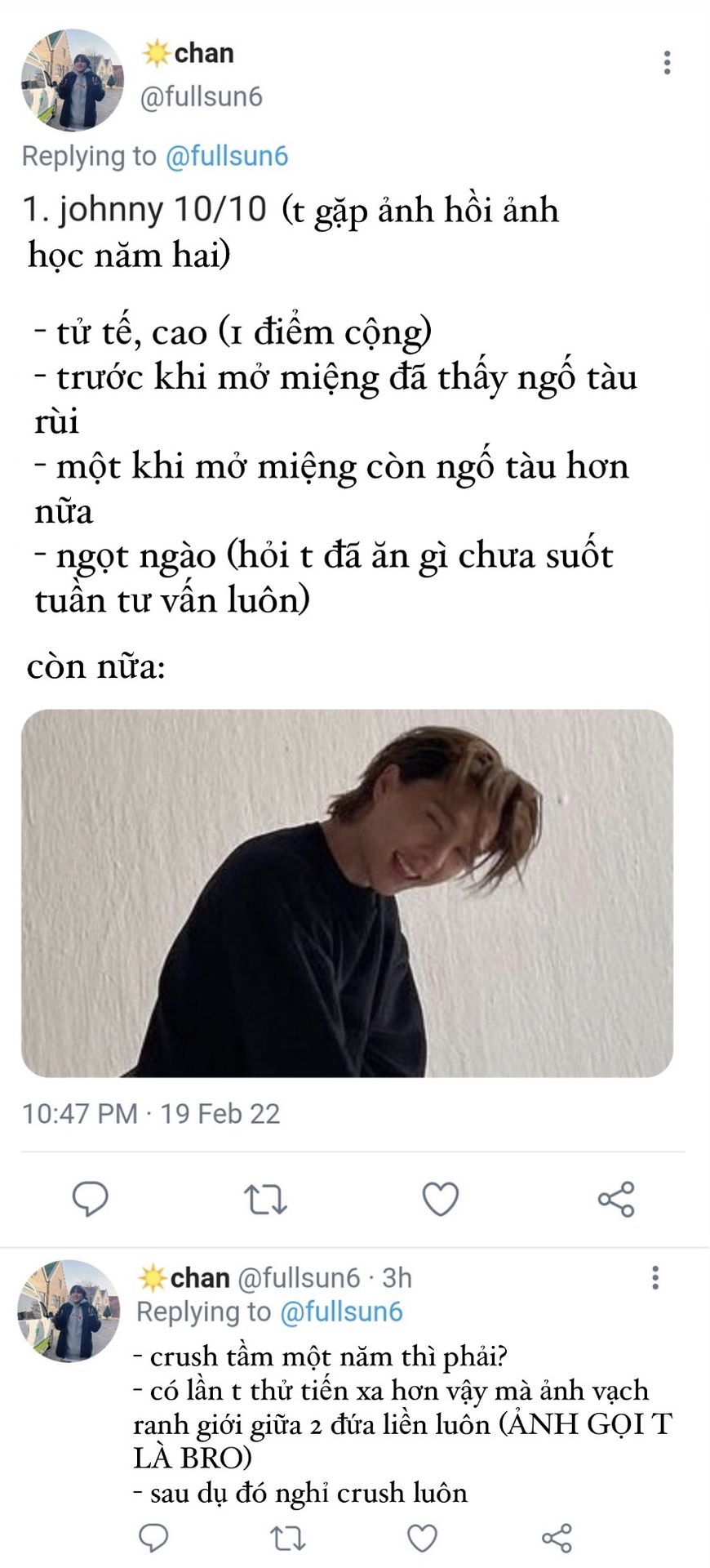Open the second tweet's three-dot menu
This screenshot has height=1568, width=710.
click(655, 1278)
